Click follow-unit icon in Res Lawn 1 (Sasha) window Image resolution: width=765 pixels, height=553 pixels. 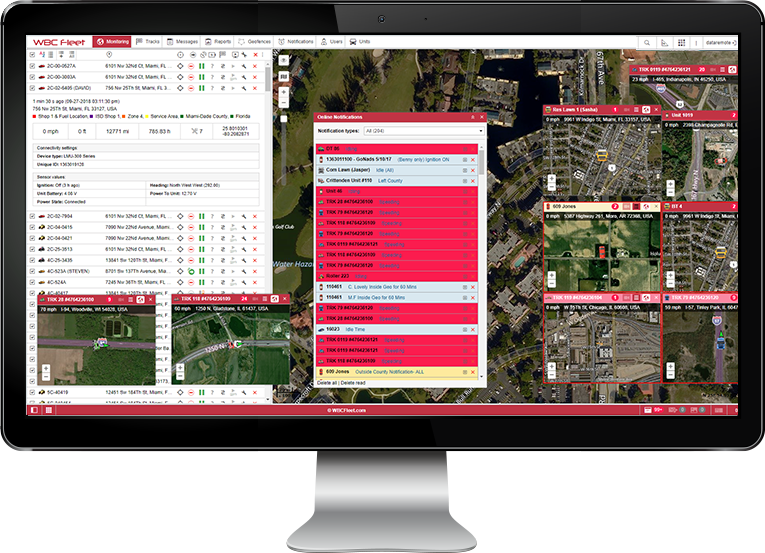[646, 109]
